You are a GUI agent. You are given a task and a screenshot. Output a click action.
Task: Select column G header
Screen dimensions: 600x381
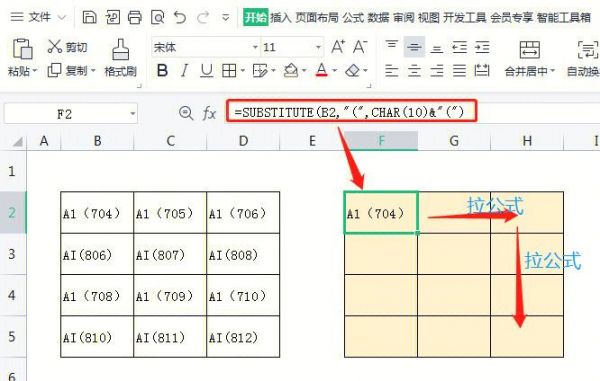click(454, 141)
